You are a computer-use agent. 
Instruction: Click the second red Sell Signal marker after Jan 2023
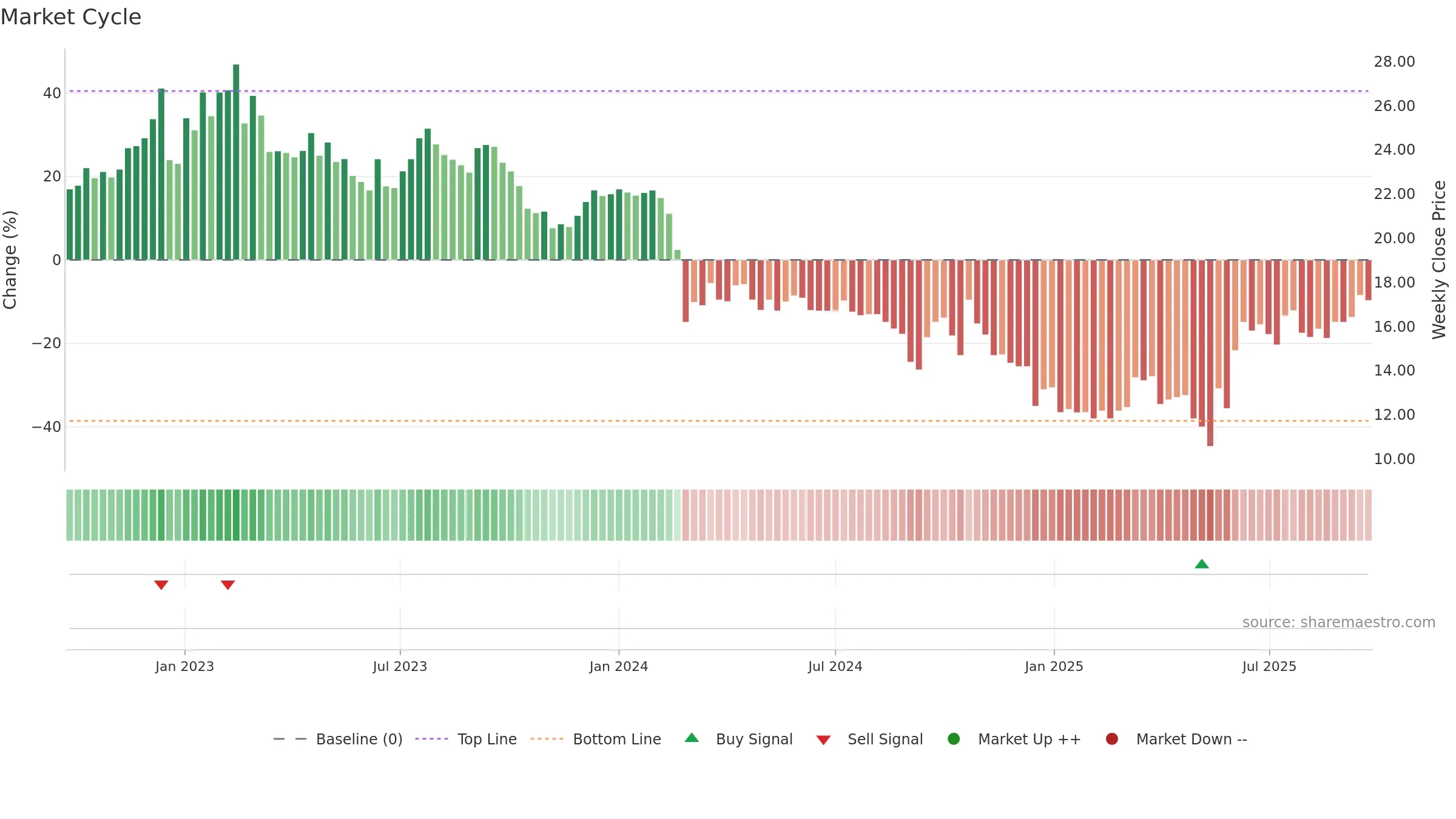point(227,585)
